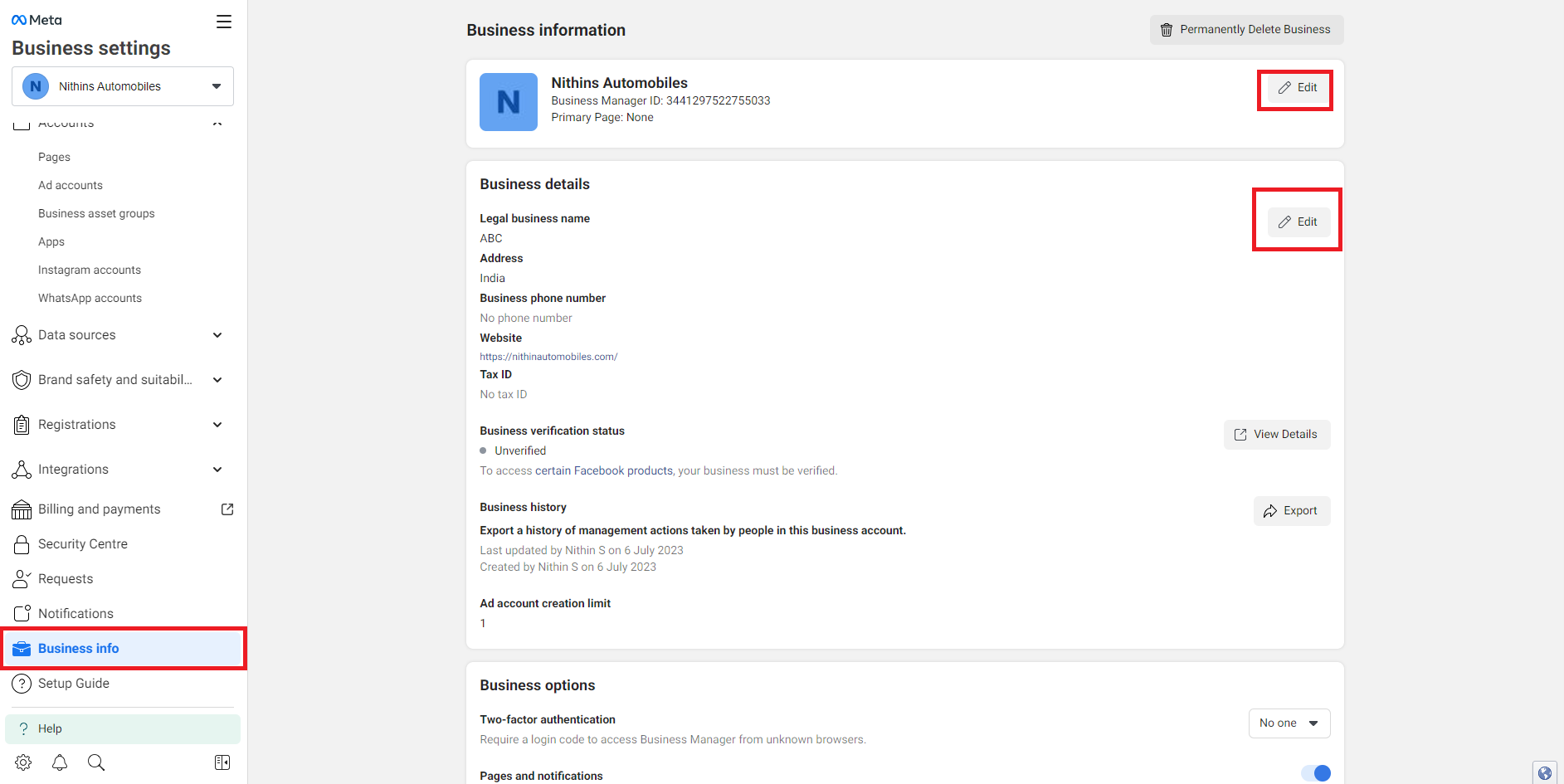Edit the Nithins Automobiles business profile
The width and height of the screenshot is (1564, 784).
coord(1298,88)
